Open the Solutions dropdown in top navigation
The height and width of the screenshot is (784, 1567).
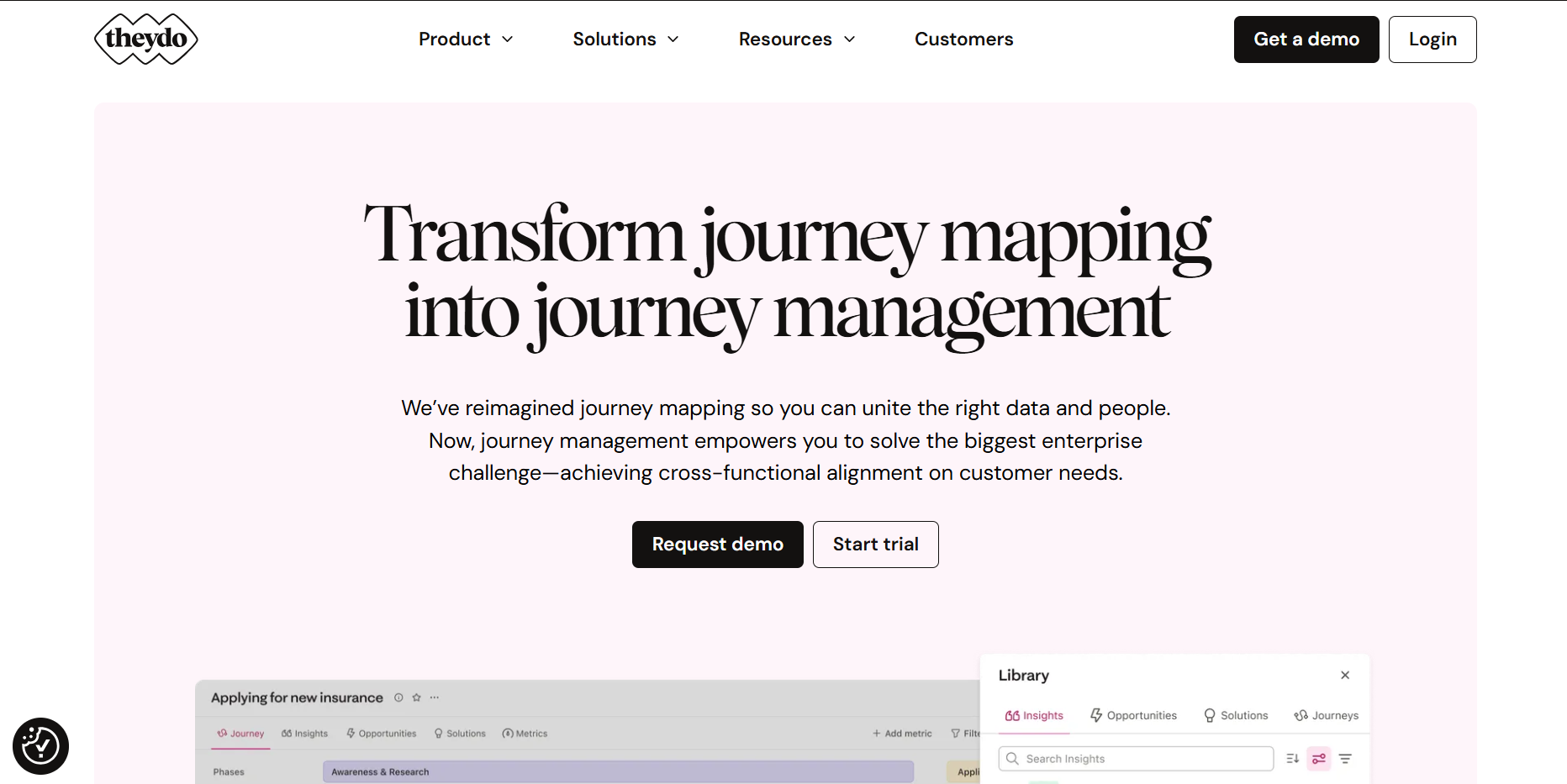(x=625, y=39)
